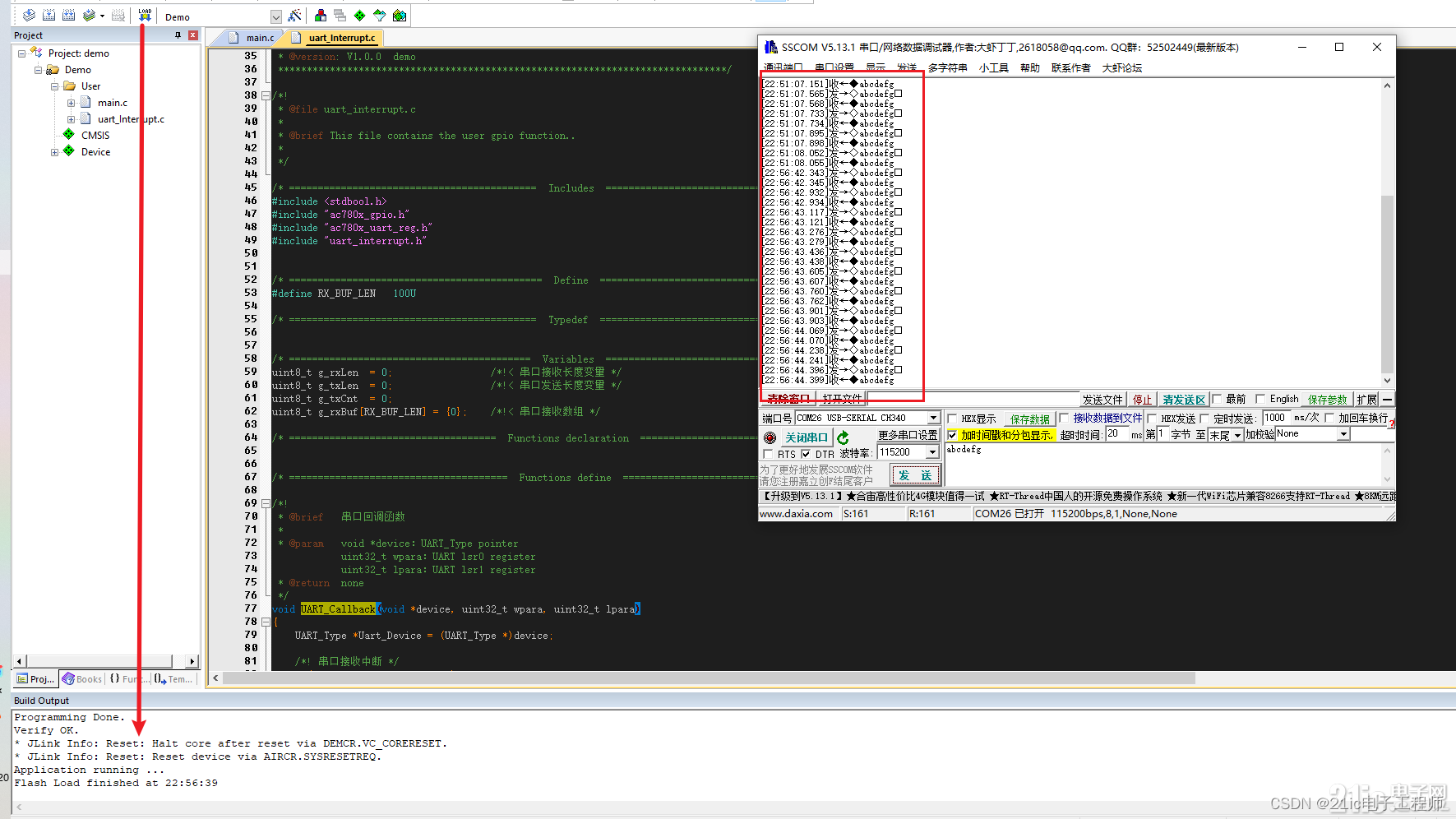The height and width of the screenshot is (819, 1456).
Task: Open the 帮助 menu in SSCOM
Action: tap(1030, 68)
